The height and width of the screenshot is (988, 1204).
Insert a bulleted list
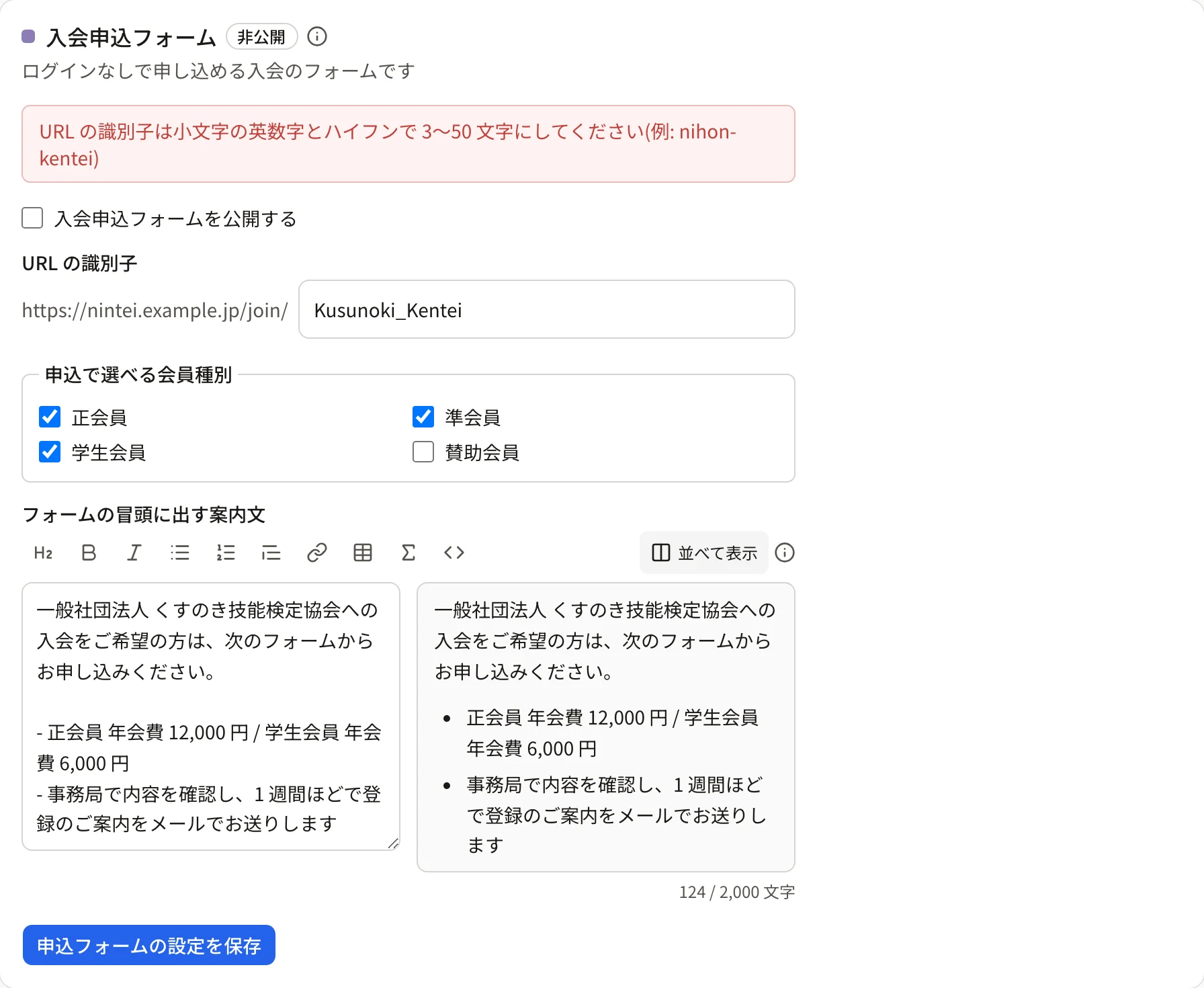[x=180, y=552]
